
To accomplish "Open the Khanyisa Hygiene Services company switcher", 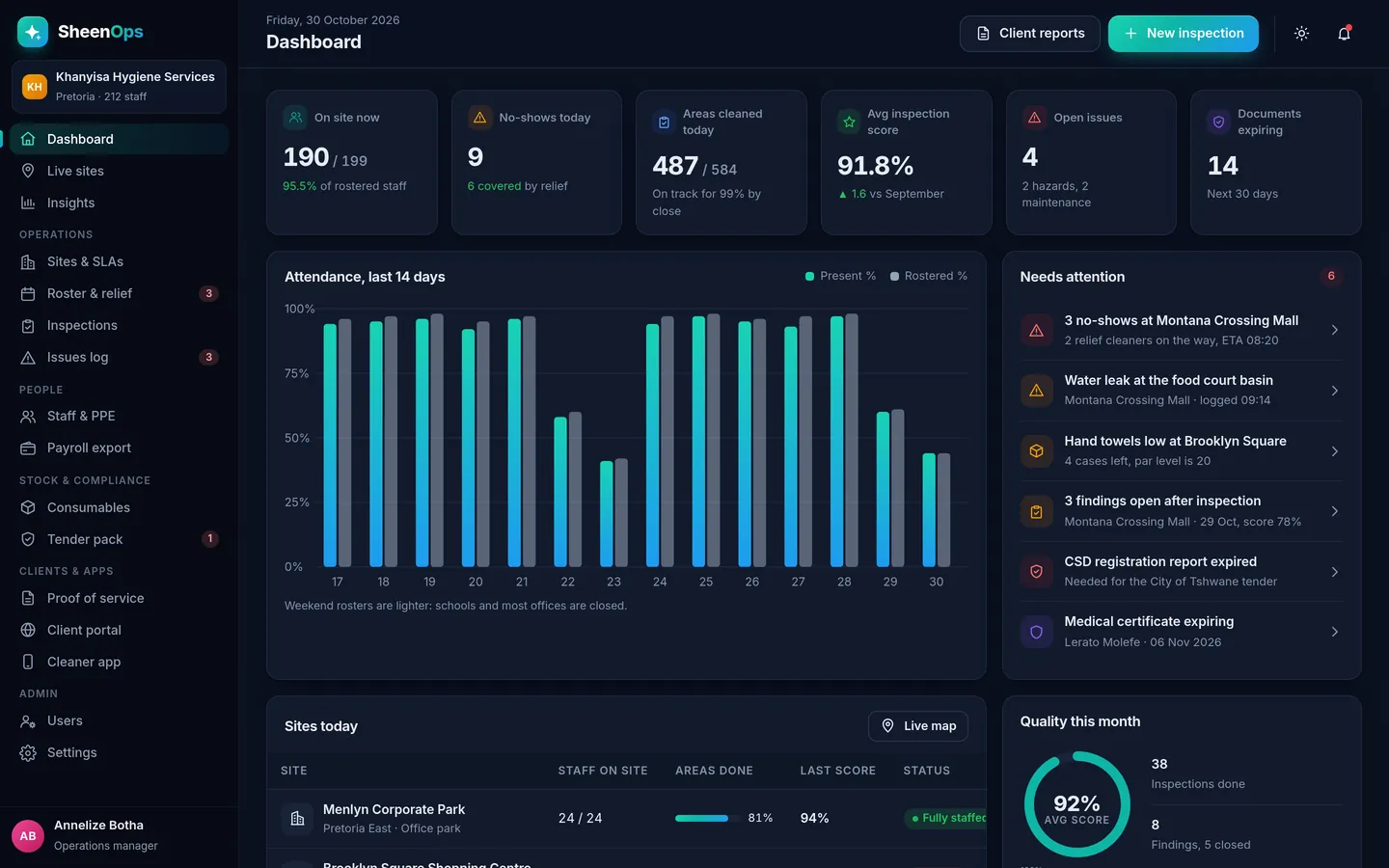I will tap(119, 87).
